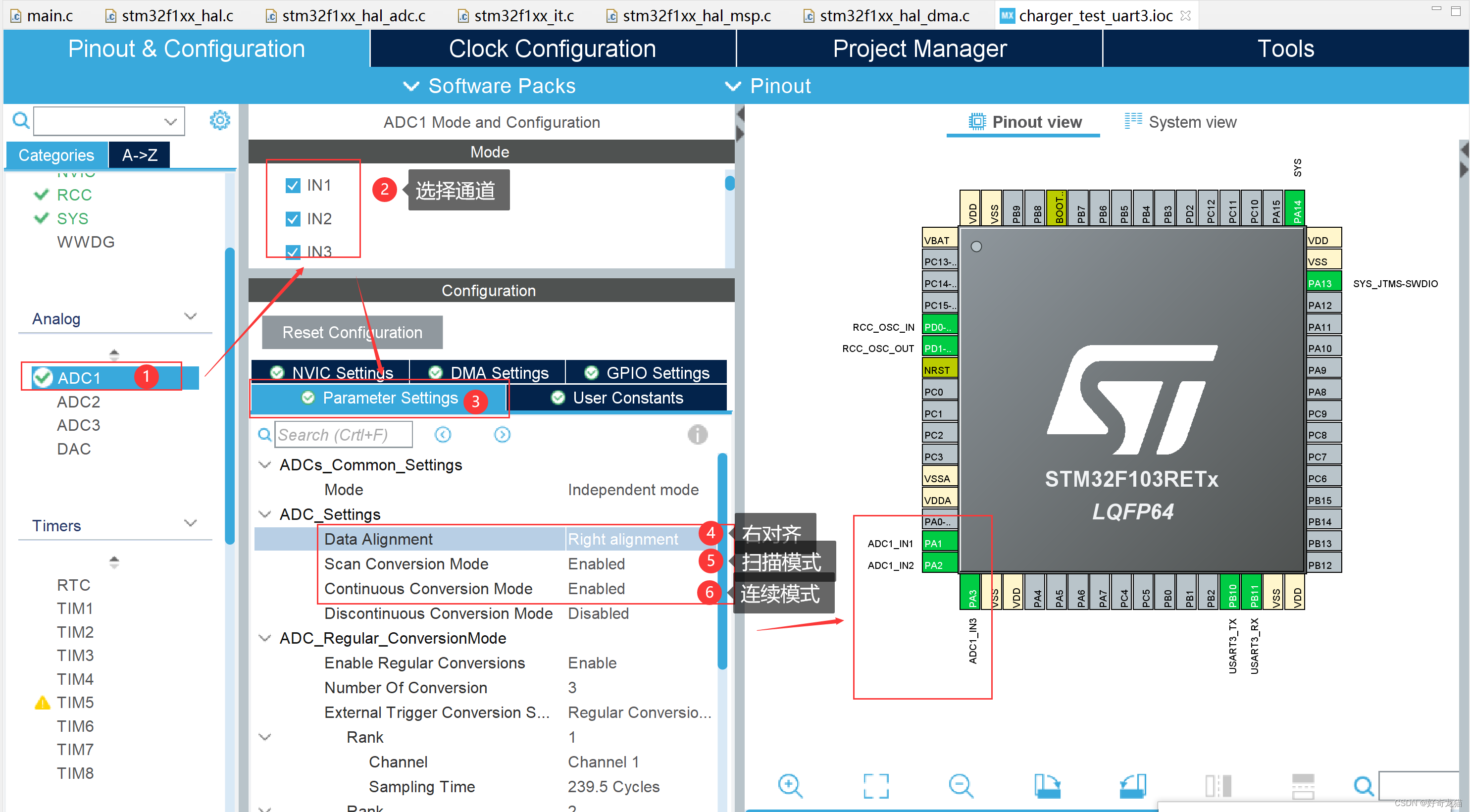Image resolution: width=1470 pixels, height=812 pixels.
Task: Select the Parameter Settings tab
Action: point(379,398)
